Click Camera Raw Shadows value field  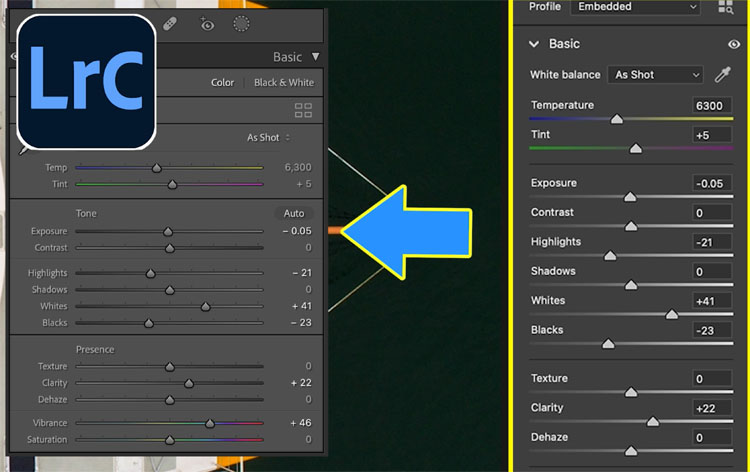pyautogui.click(x=712, y=272)
